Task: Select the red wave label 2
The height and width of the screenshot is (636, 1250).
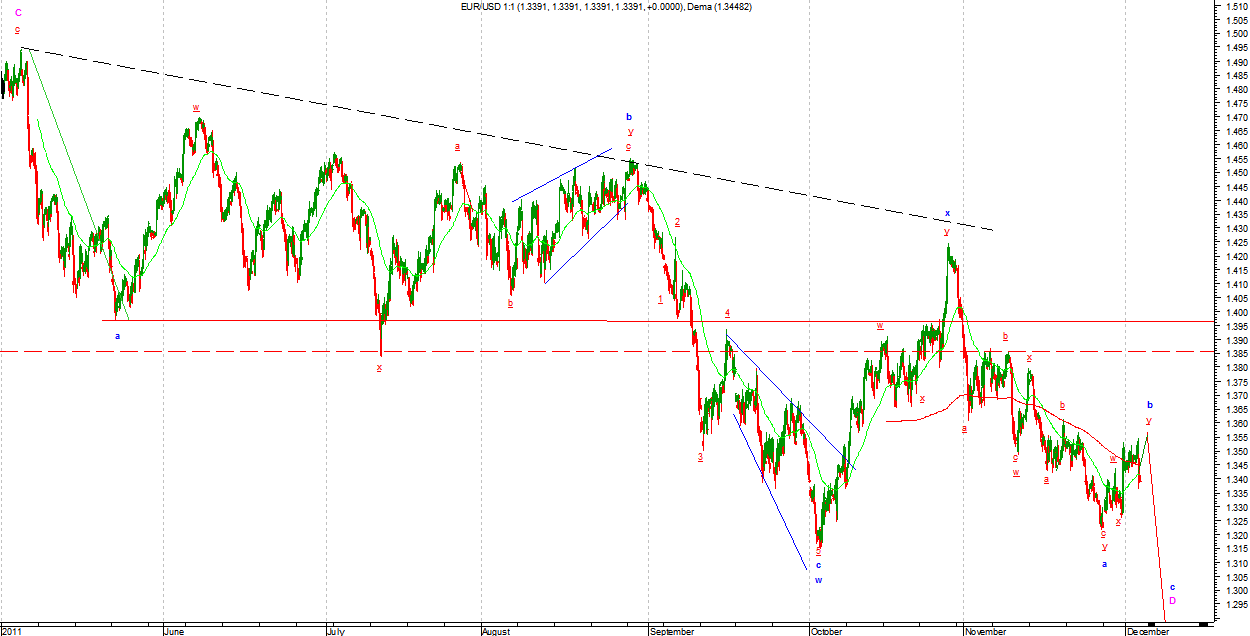Action: click(677, 221)
